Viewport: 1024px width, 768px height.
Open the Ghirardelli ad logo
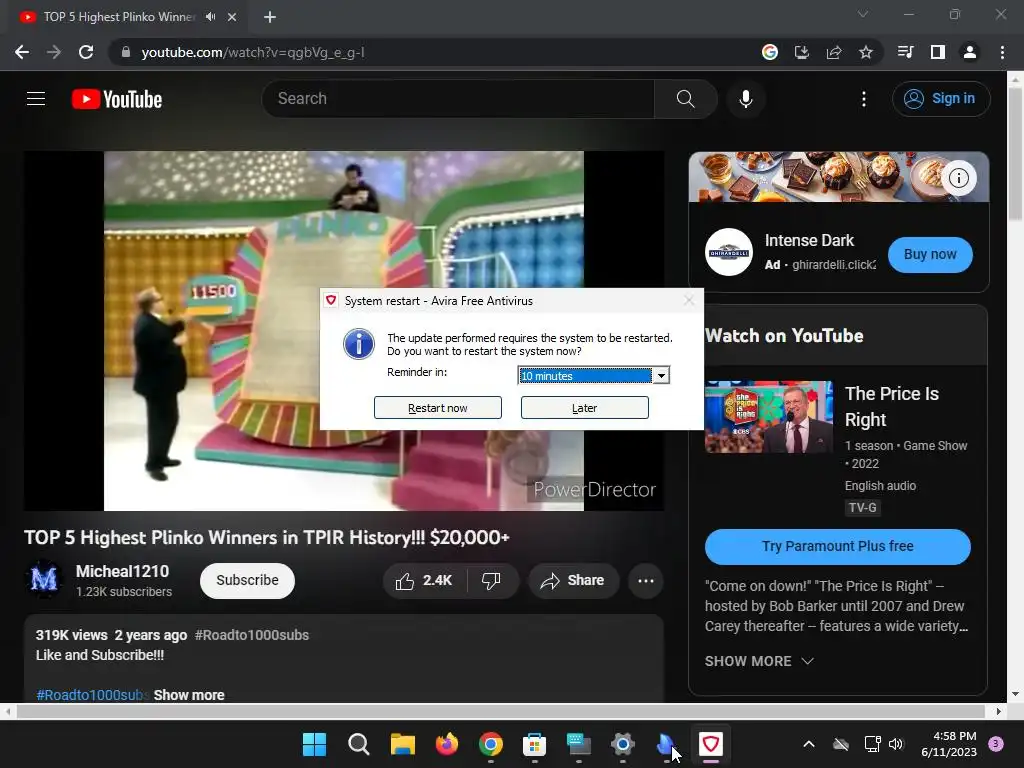pos(729,252)
